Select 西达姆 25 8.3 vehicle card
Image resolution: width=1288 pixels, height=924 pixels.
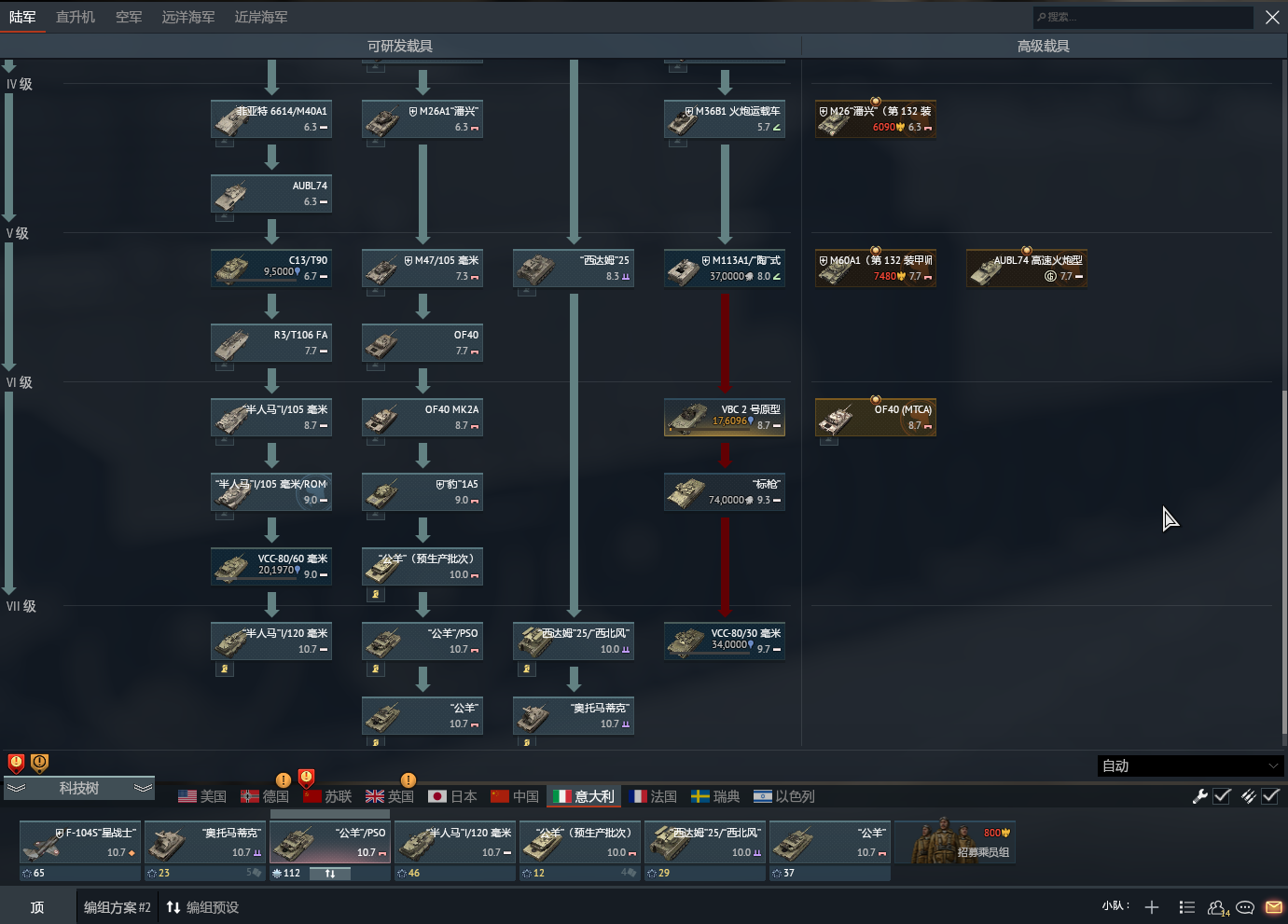pos(574,269)
